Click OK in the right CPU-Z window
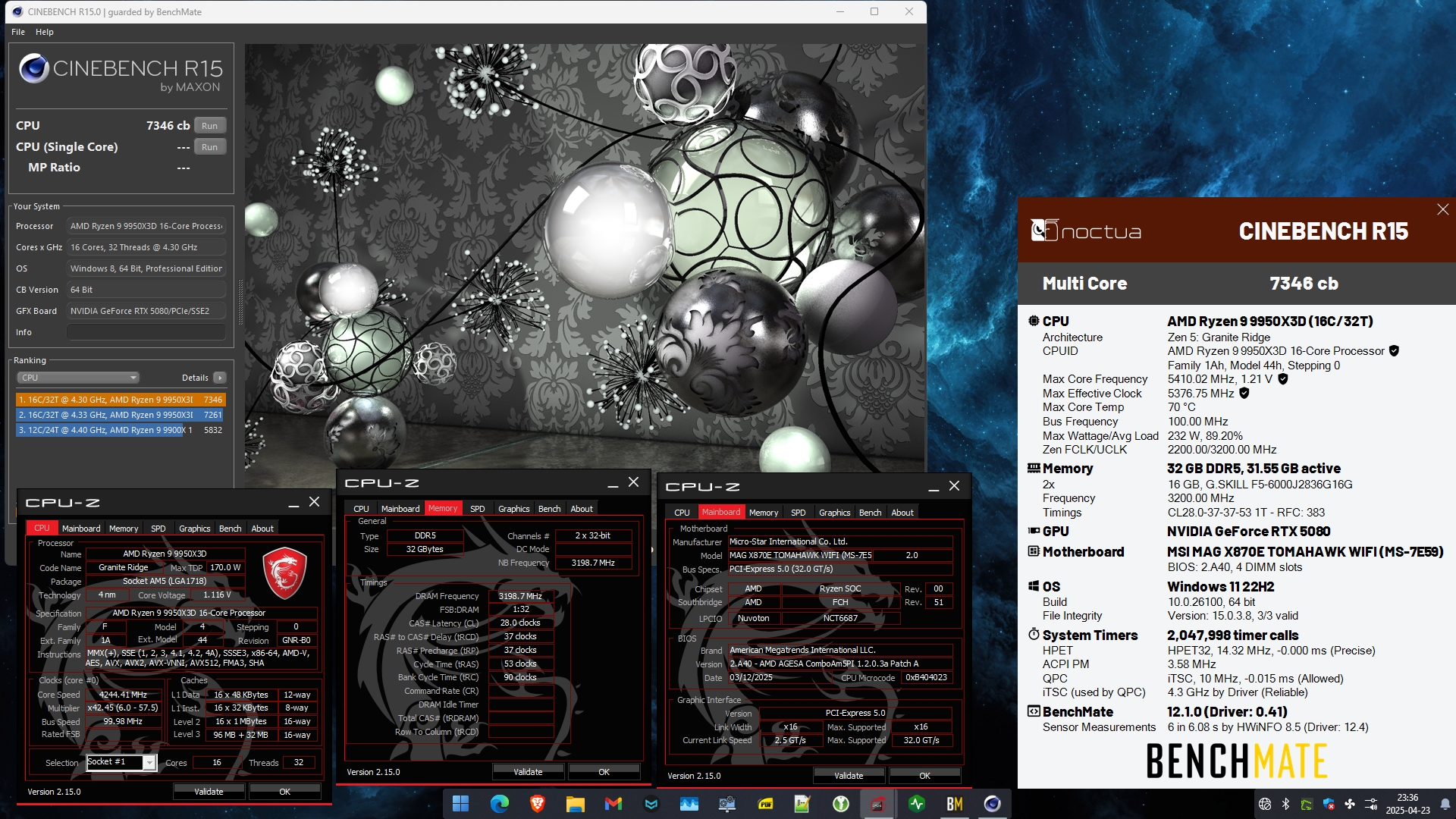1456x819 pixels. pyautogui.click(x=924, y=776)
